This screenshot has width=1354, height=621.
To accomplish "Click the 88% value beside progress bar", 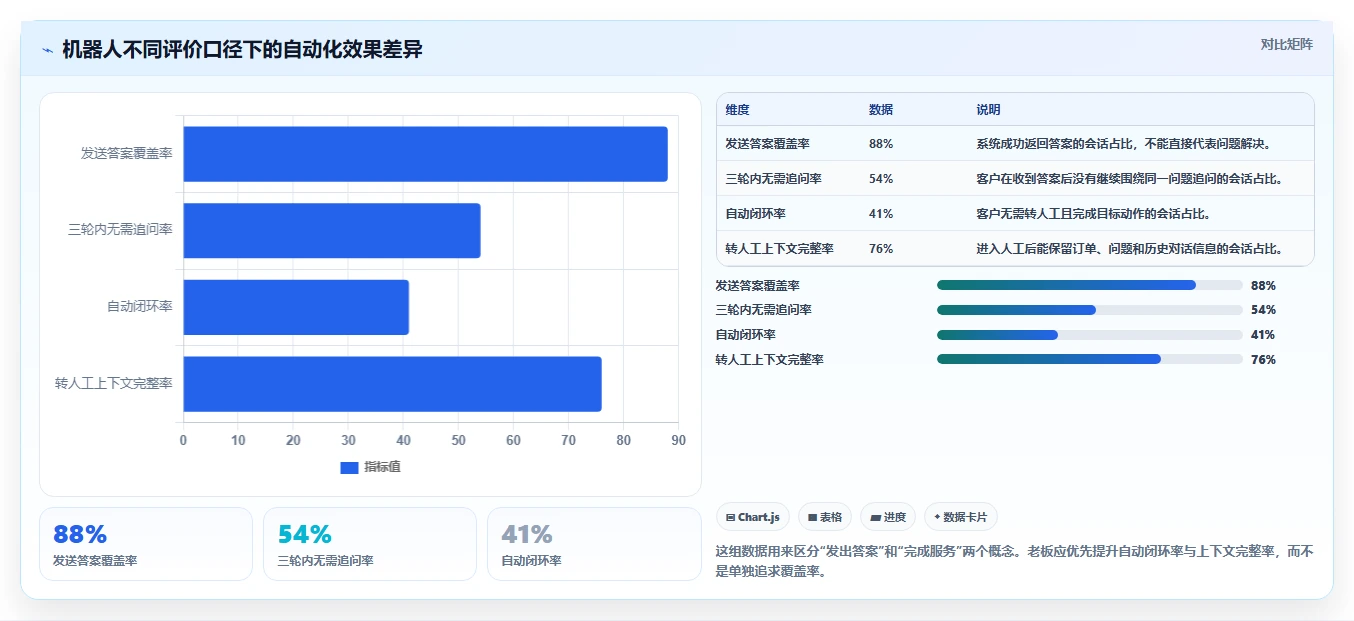I will point(1263,285).
